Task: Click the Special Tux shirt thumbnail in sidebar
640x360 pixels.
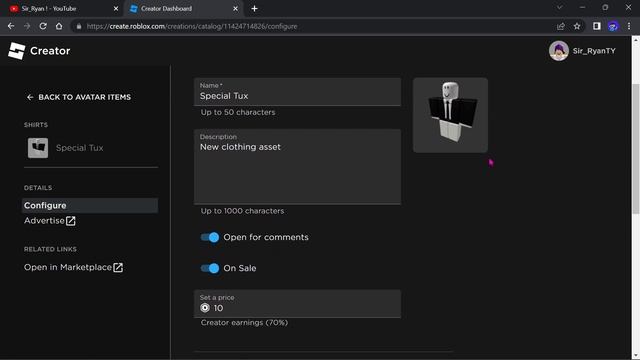Action: click(x=38, y=148)
